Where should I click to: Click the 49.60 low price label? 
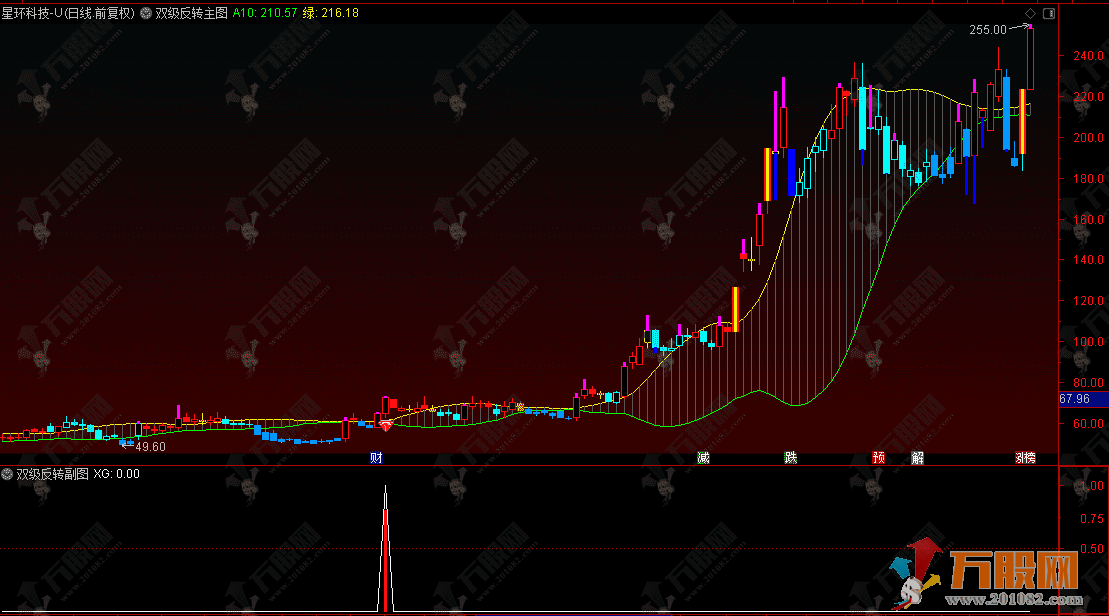(150, 446)
